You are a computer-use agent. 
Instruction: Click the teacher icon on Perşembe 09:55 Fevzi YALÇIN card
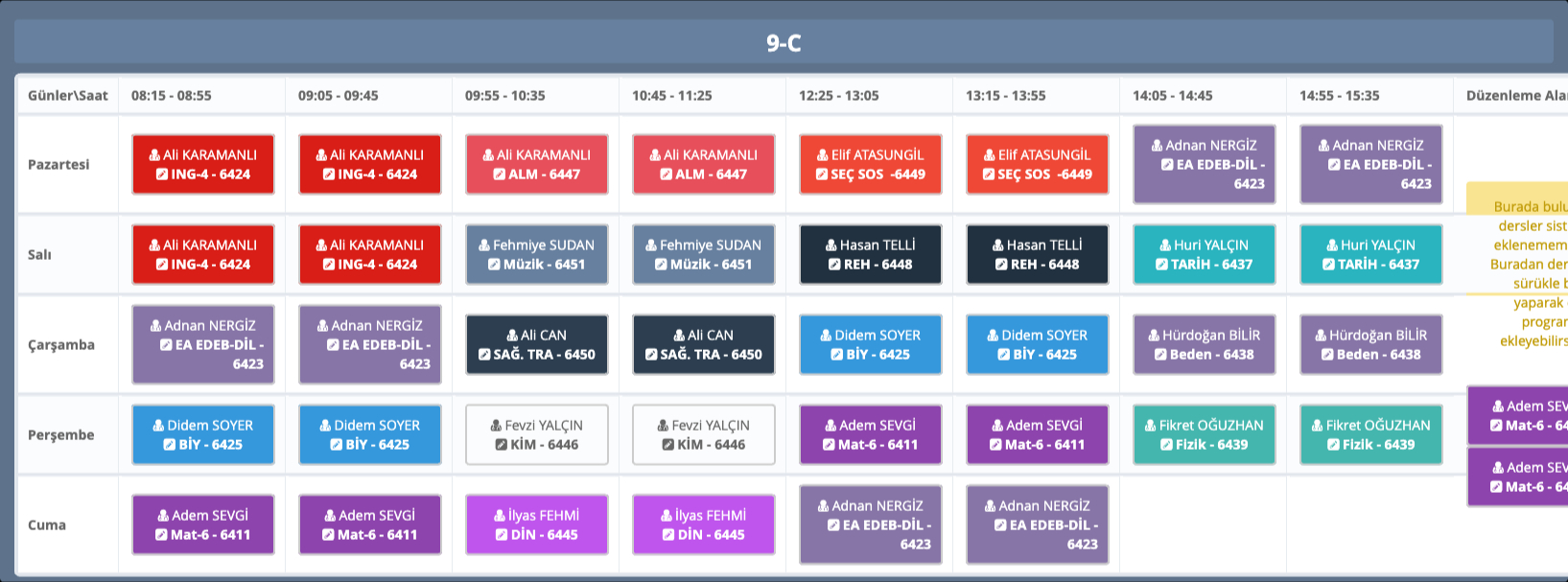[x=496, y=426]
